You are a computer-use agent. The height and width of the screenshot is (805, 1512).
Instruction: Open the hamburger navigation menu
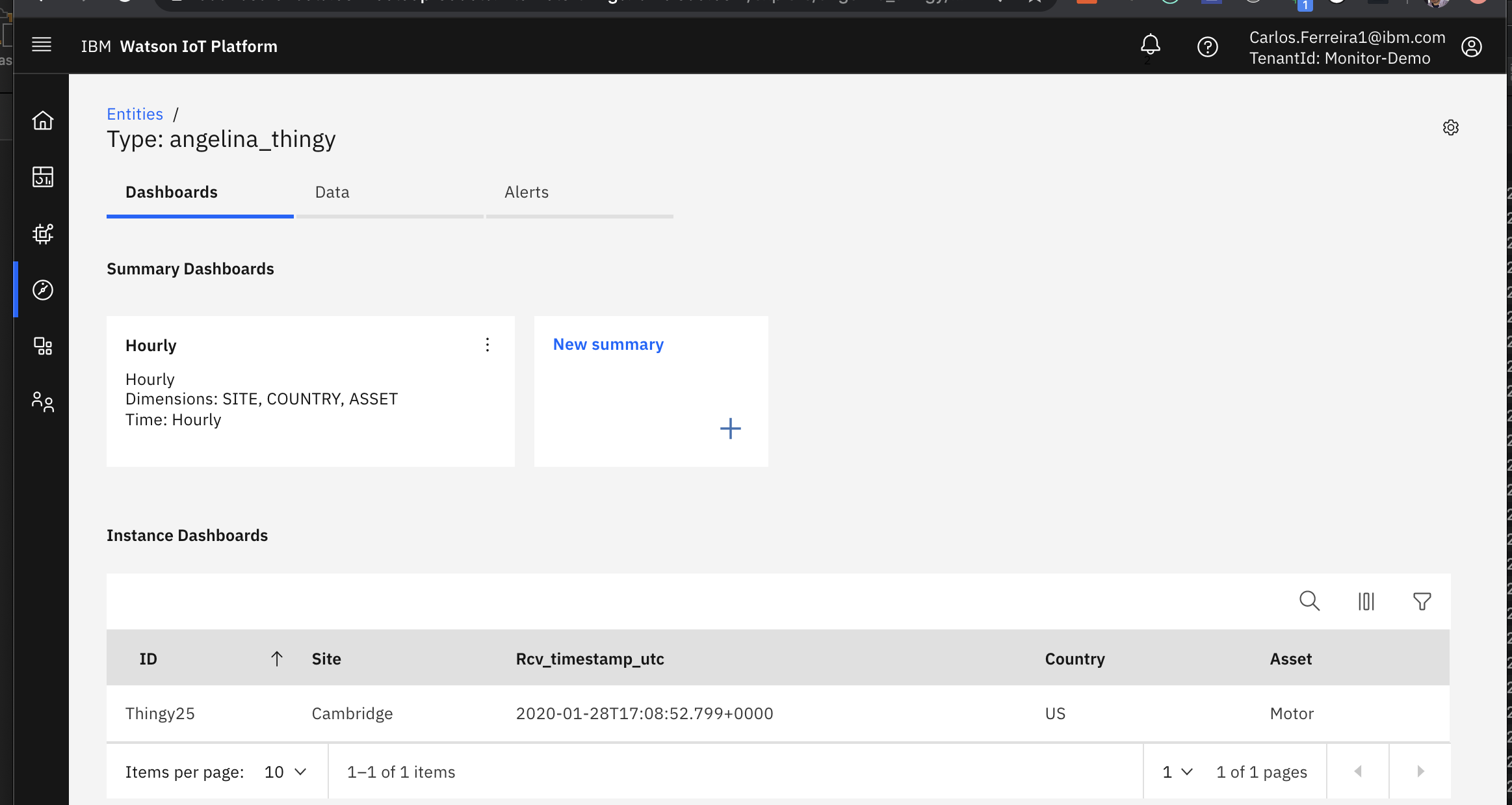pos(42,45)
